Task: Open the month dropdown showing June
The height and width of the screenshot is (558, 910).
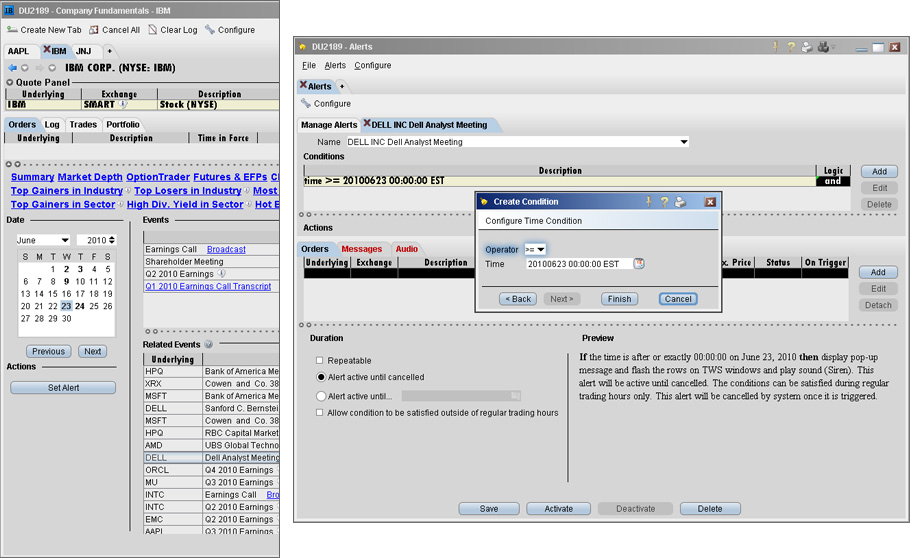Action: point(43,240)
